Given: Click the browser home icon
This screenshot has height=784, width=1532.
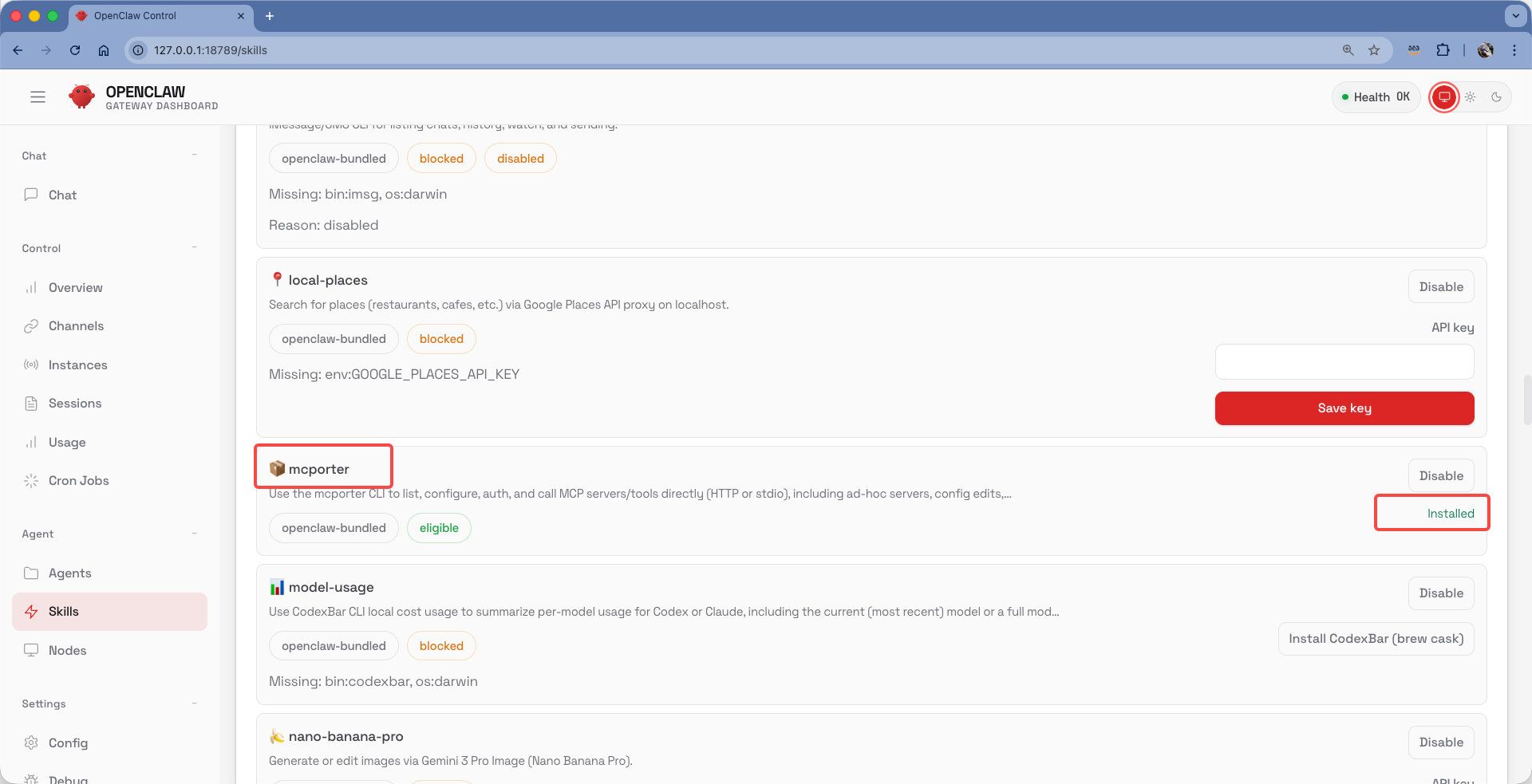Looking at the screenshot, I should (104, 50).
